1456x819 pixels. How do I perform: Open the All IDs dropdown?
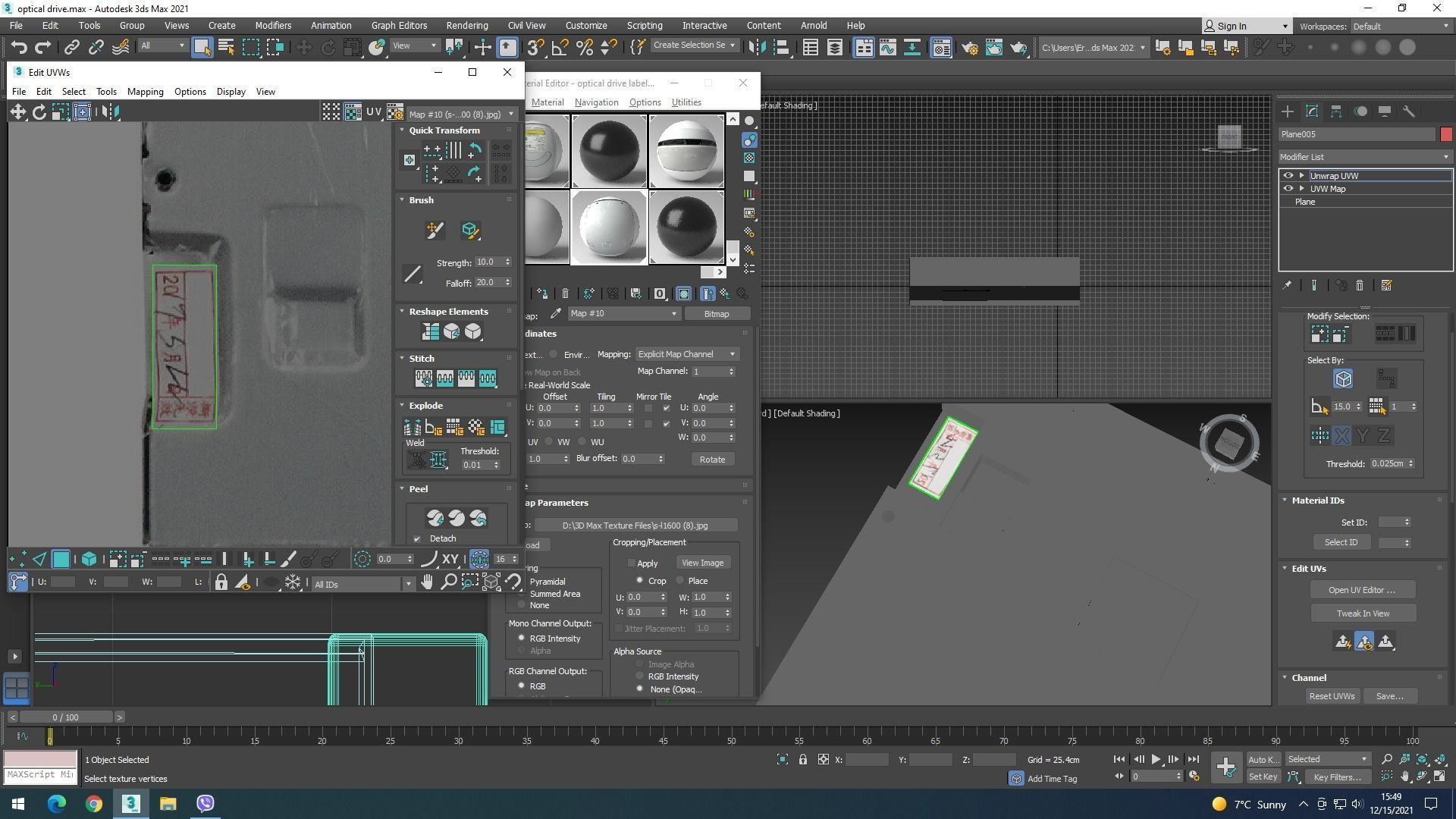point(362,584)
